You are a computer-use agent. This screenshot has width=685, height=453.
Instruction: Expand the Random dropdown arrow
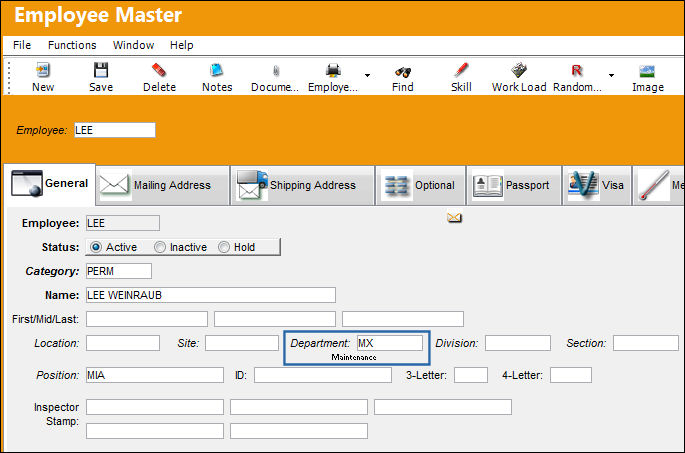(611, 76)
